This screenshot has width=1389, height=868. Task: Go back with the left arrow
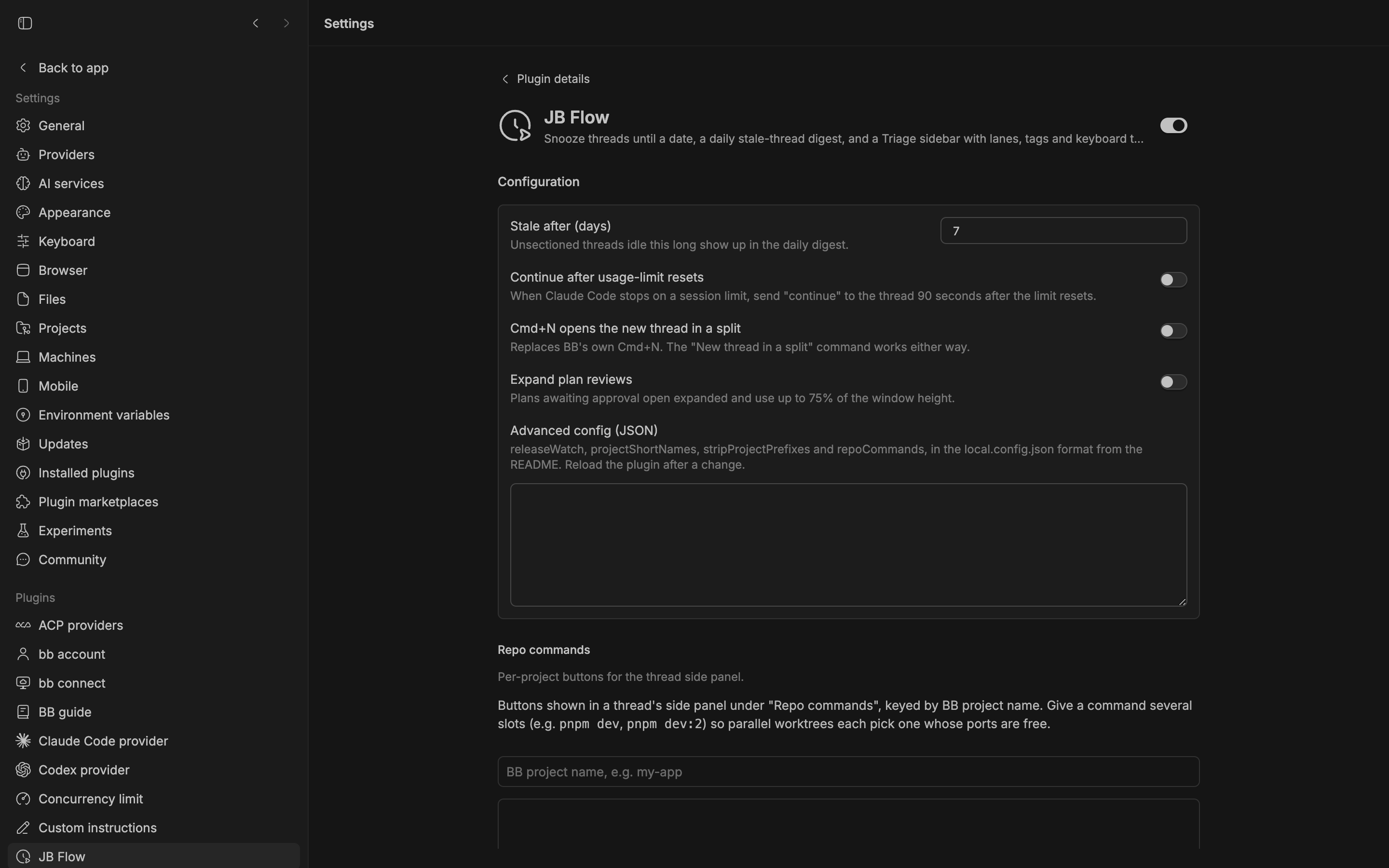[256, 23]
